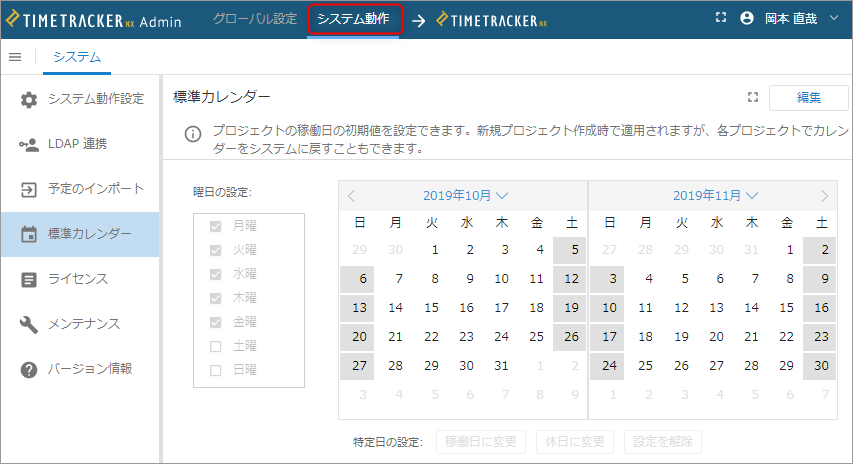Click the expand panel icon beside 編集

(x=753, y=97)
